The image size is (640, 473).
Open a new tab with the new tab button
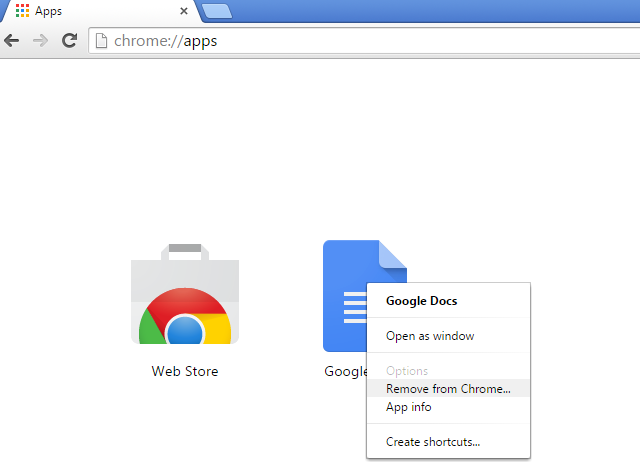tap(217, 11)
